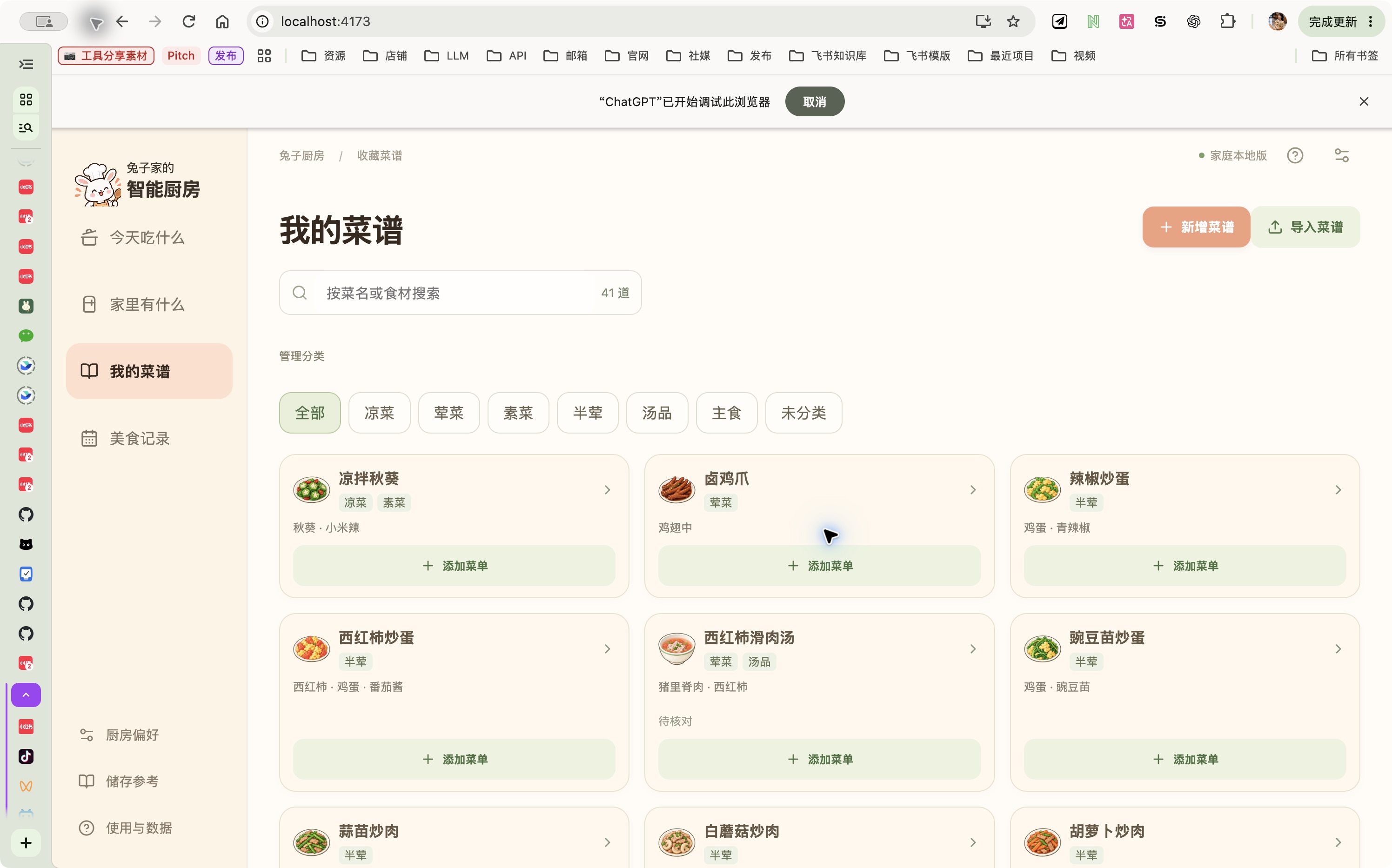Expand the 蒜苗炒肉 card chevron
1392x868 pixels.
pyautogui.click(x=607, y=842)
